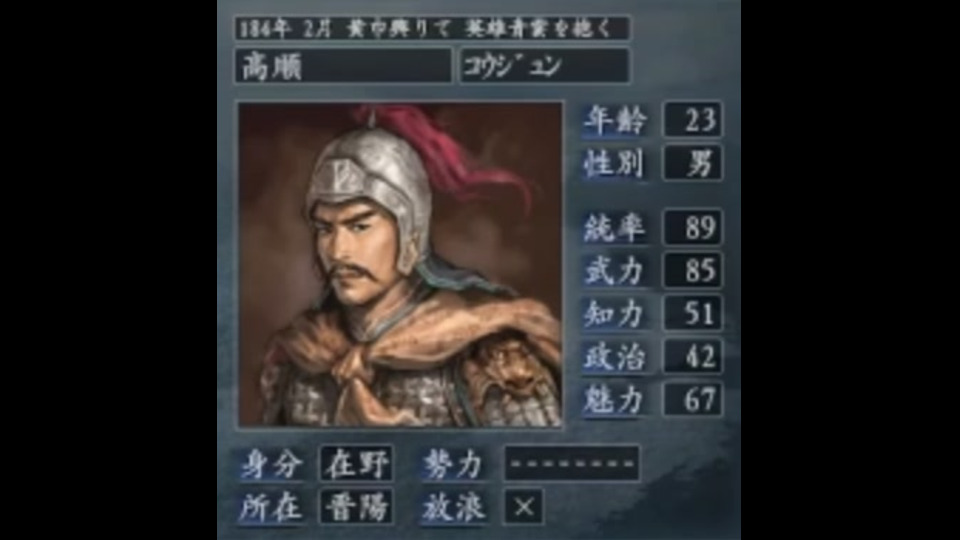Toggle the 放浪 X mark box

[x=523, y=506]
